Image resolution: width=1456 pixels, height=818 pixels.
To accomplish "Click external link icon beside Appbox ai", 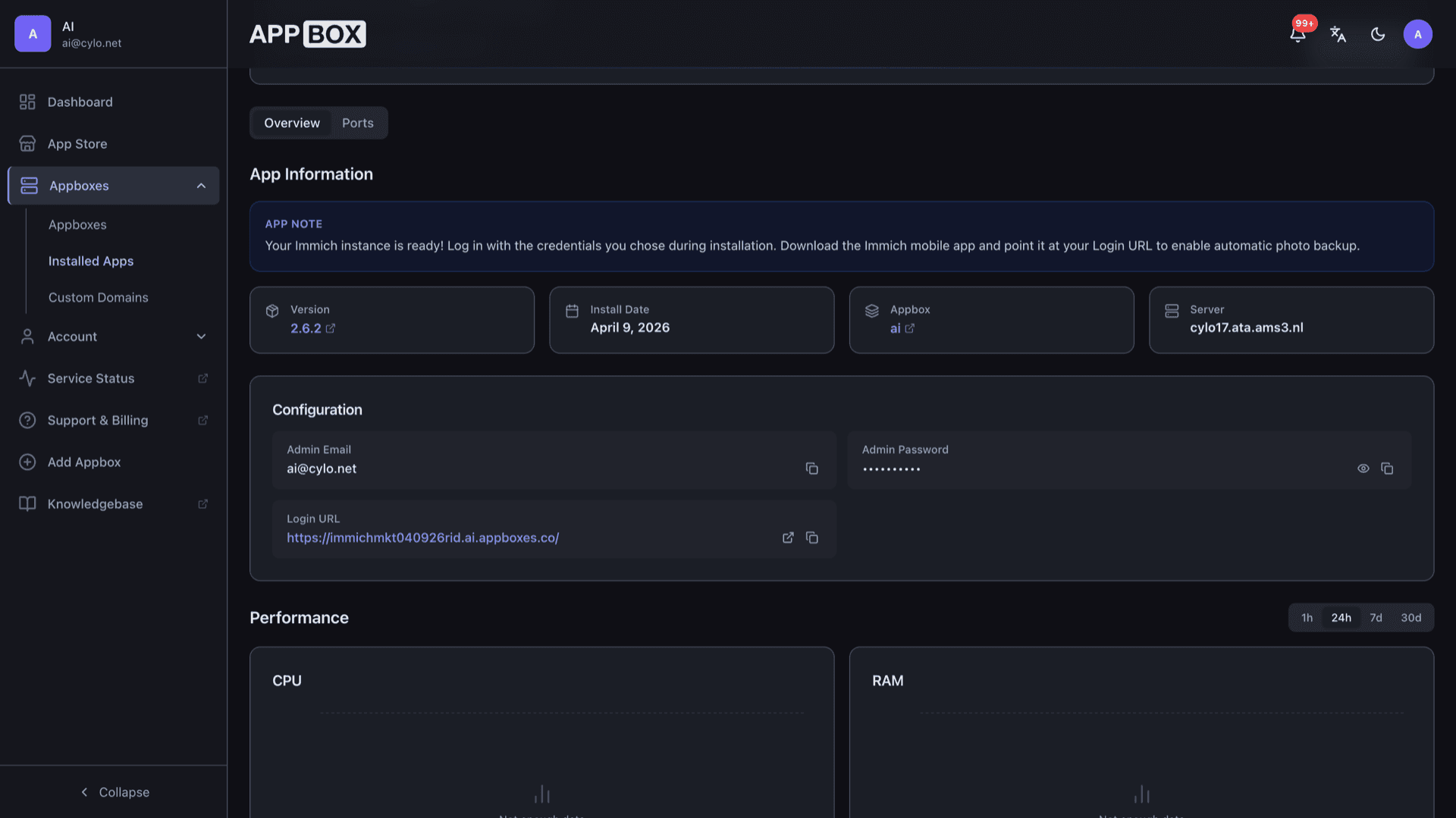I will pyautogui.click(x=909, y=328).
